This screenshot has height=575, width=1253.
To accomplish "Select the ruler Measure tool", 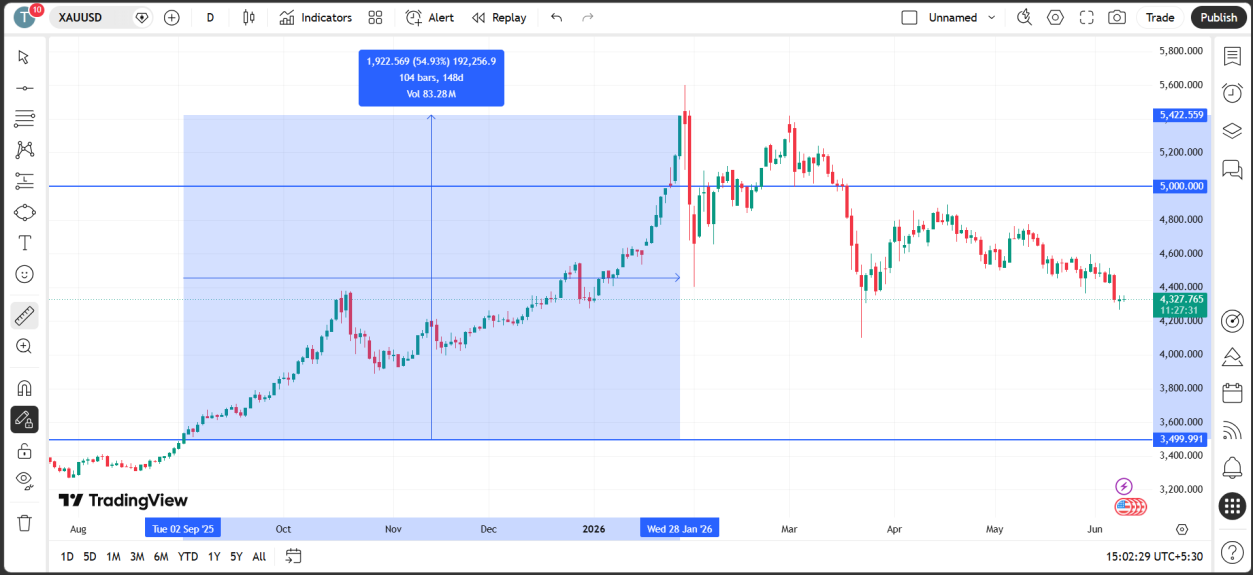I will (x=24, y=316).
